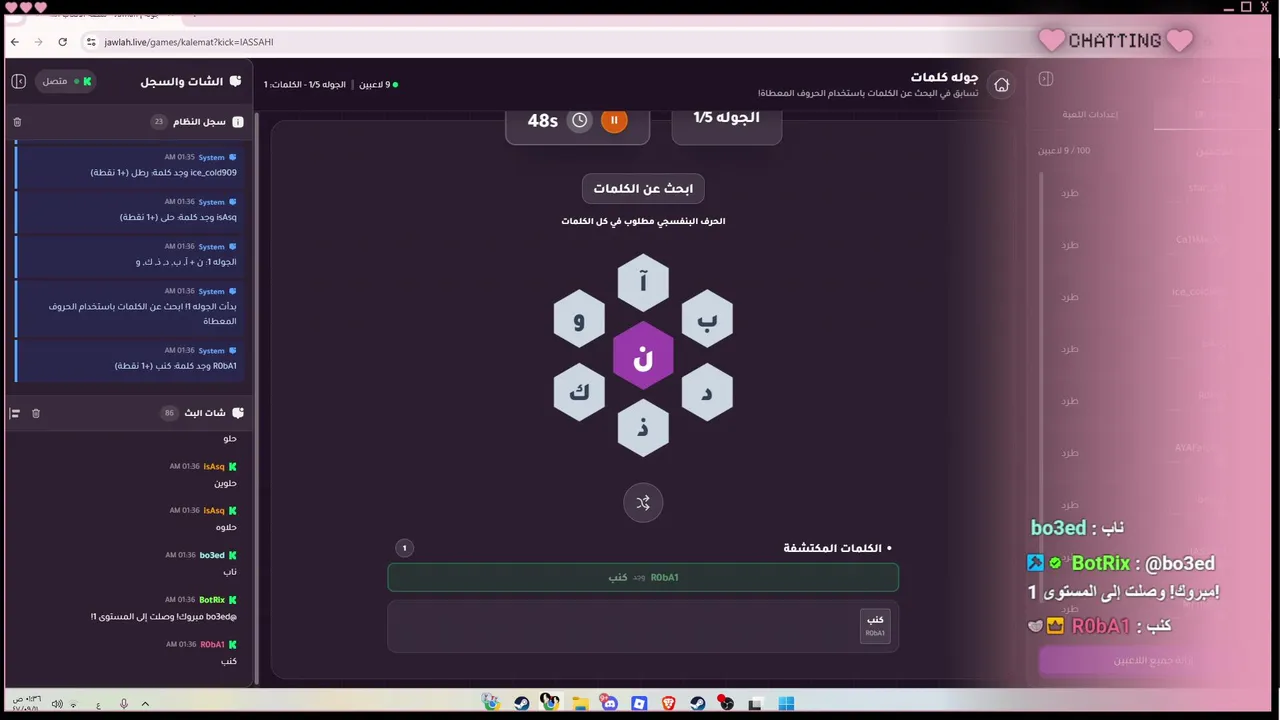Screen dimensions: 1280x720
Task: Select the hexagon letter ب
Action: 707,319
